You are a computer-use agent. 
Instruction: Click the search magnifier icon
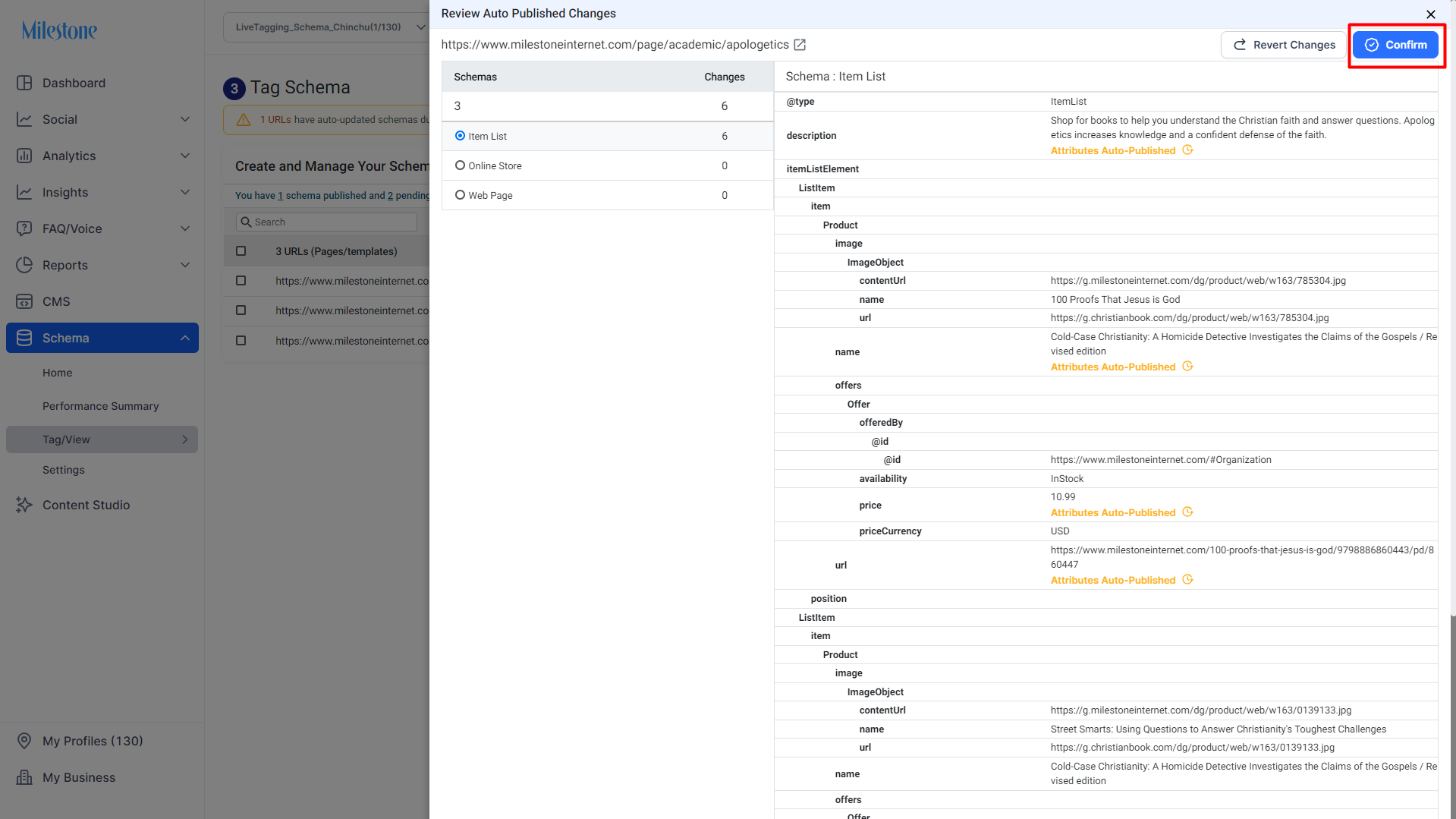pyautogui.click(x=246, y=222)
